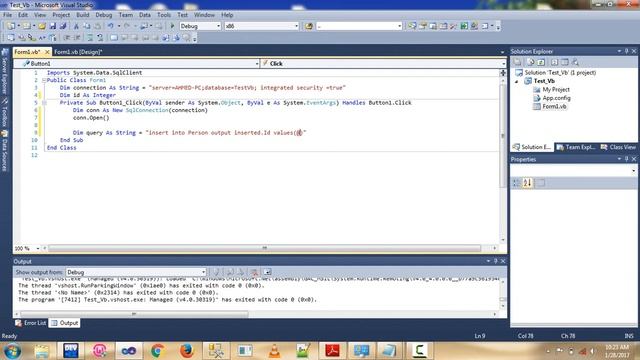The width and height of the screenshot is (640, 360).
Task: Open the Click method name dropdown
Action: (x=383, y=64)
